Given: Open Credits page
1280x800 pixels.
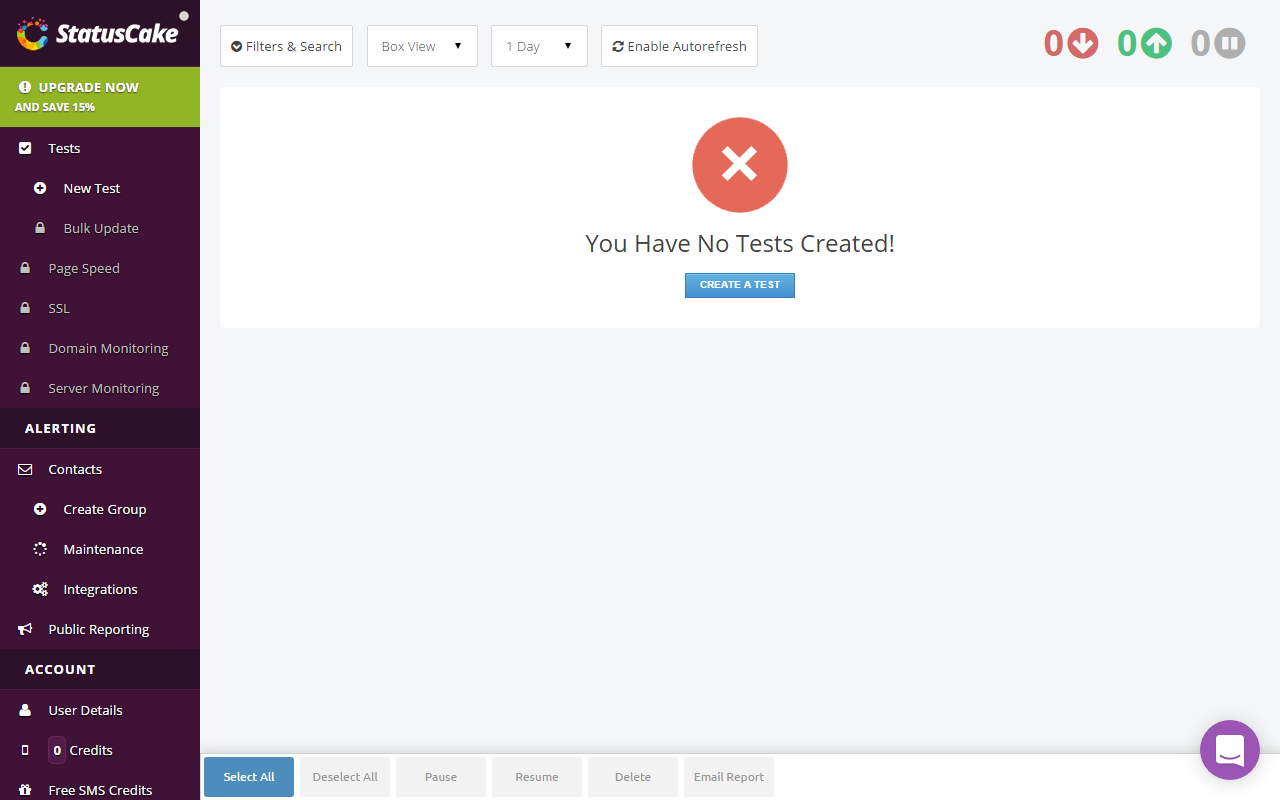Looking at the screenshot, I should 100,750.
